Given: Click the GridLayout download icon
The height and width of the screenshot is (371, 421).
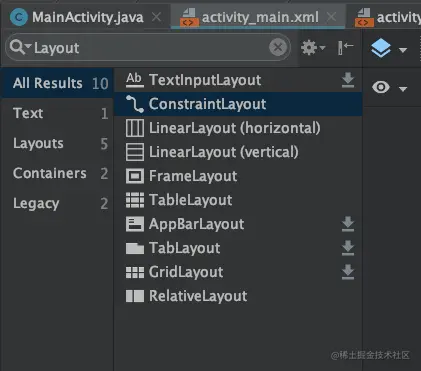Looking at the screenshot, I should click(x=348, y=272).
